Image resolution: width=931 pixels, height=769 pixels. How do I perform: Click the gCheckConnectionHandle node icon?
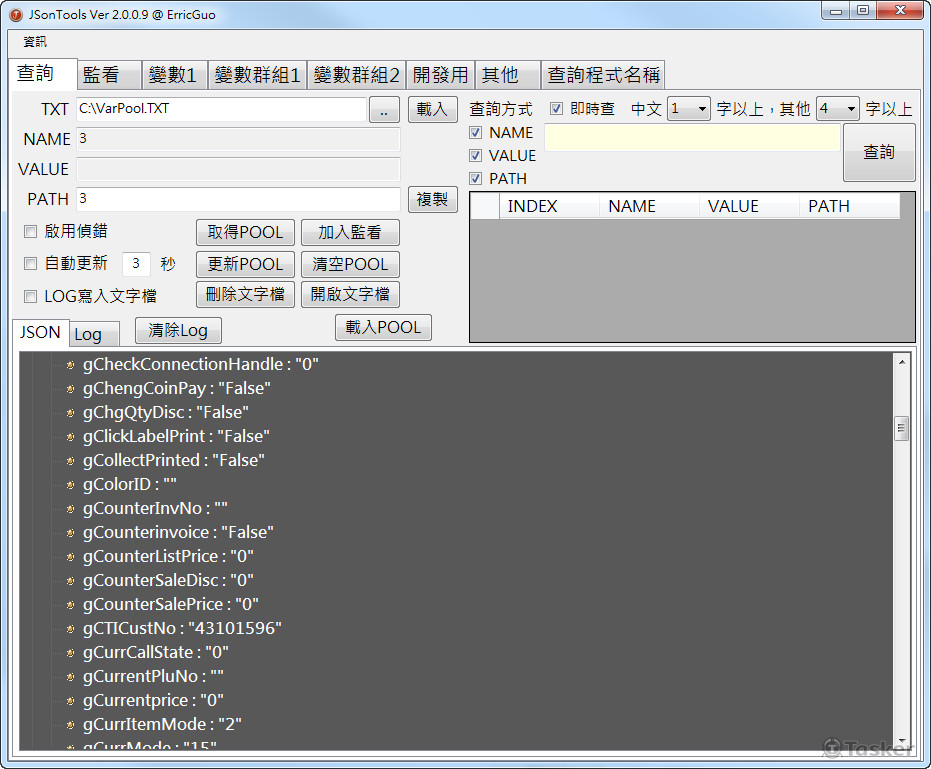pyautogui.click(x=70, y=365)
